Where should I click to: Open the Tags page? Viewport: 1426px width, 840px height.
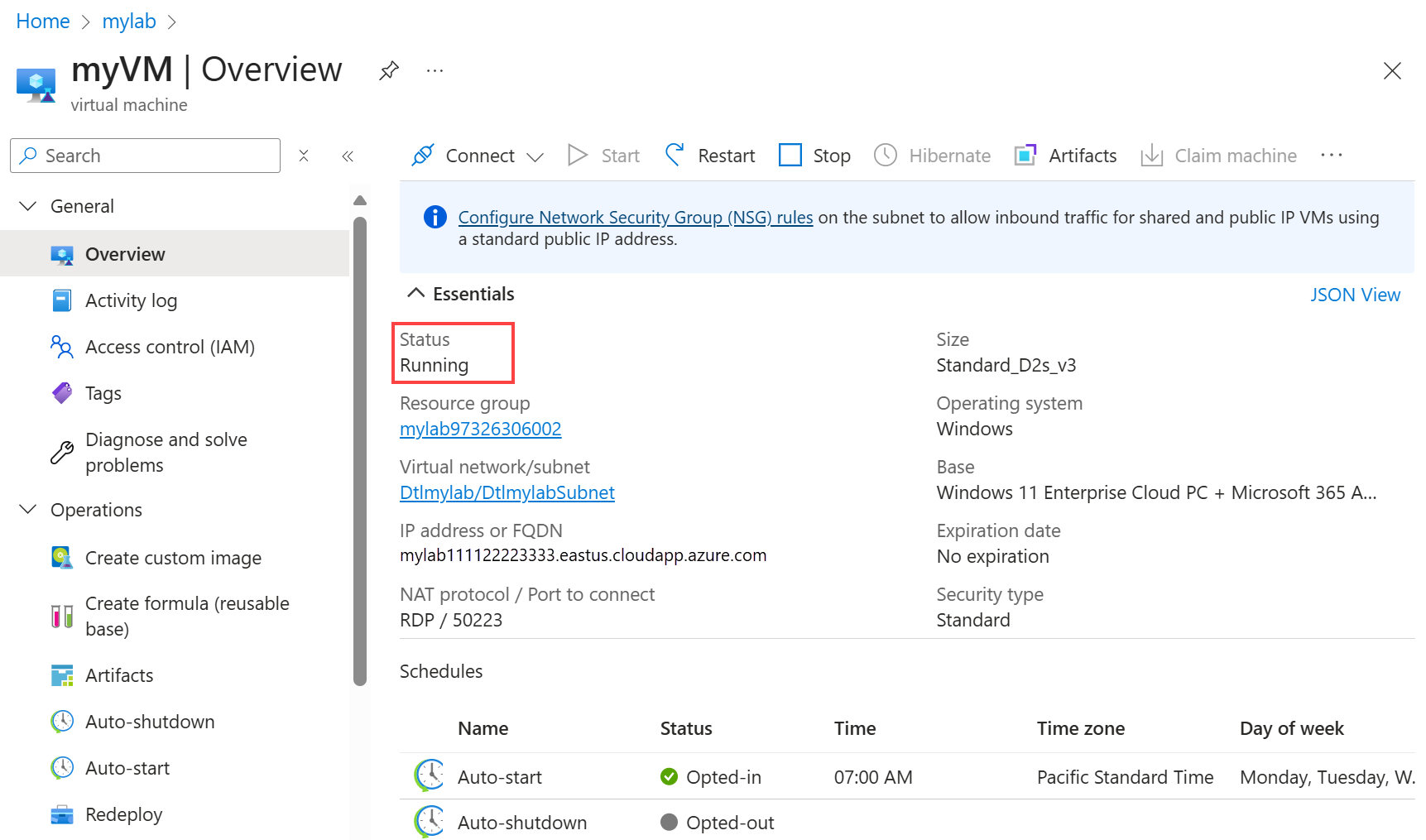click(103, 393)
